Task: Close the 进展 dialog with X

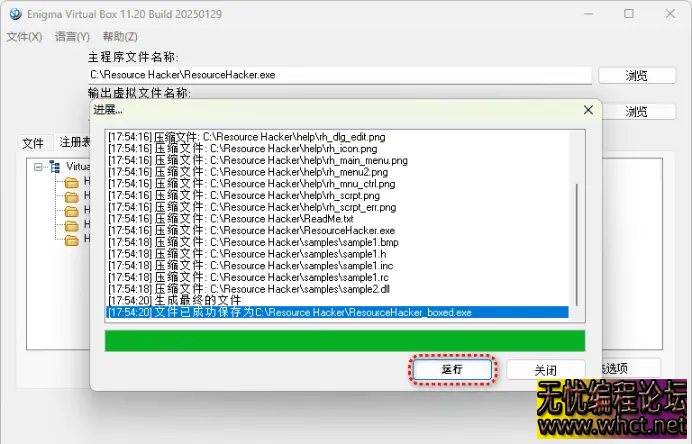Action: [588, 110]
